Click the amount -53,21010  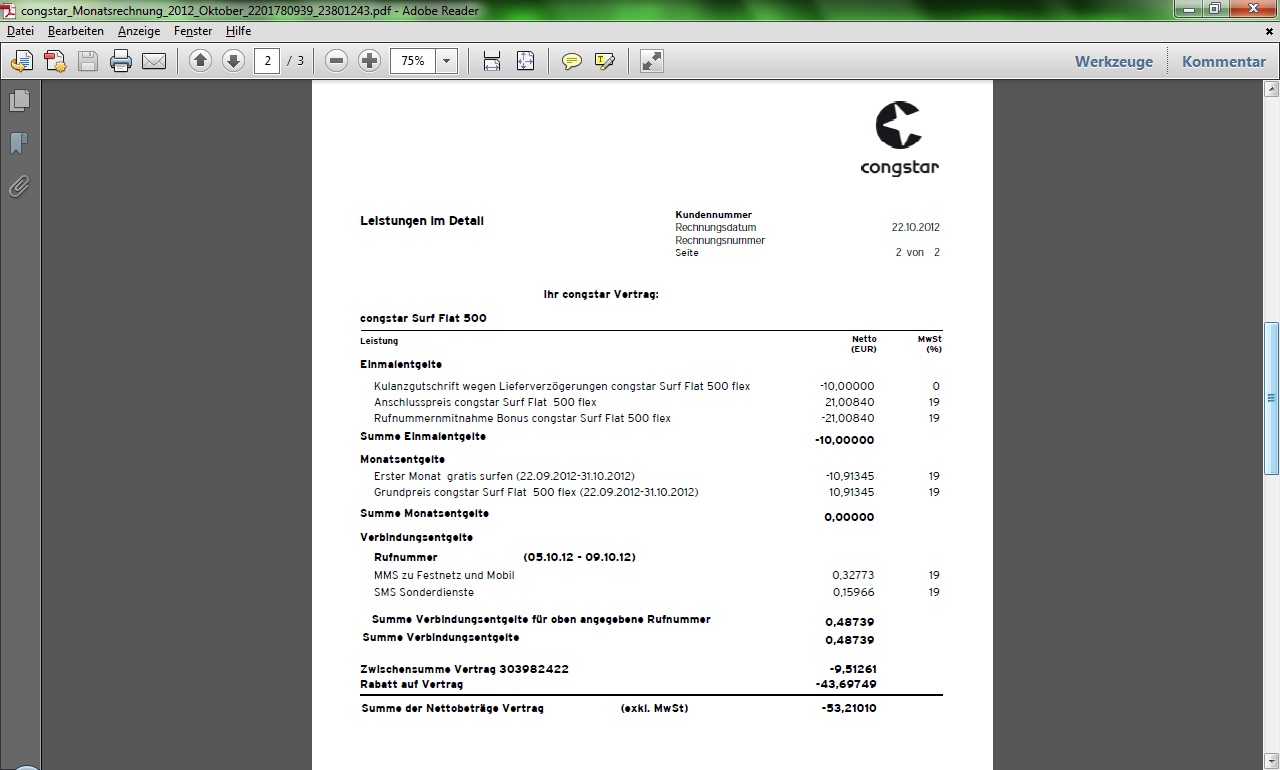[x=849, y=708]
